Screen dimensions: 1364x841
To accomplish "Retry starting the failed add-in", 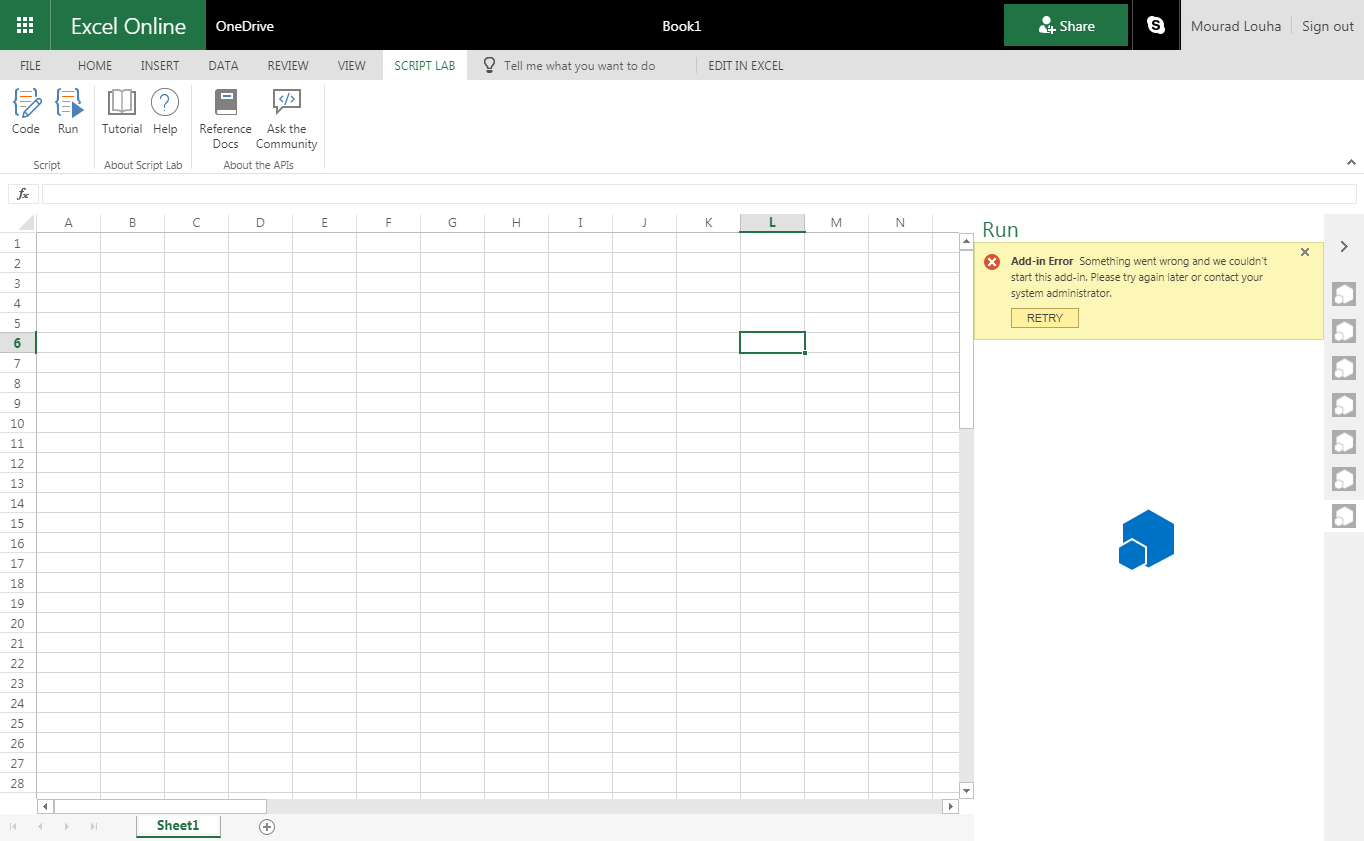I will tap(1044, 317).
